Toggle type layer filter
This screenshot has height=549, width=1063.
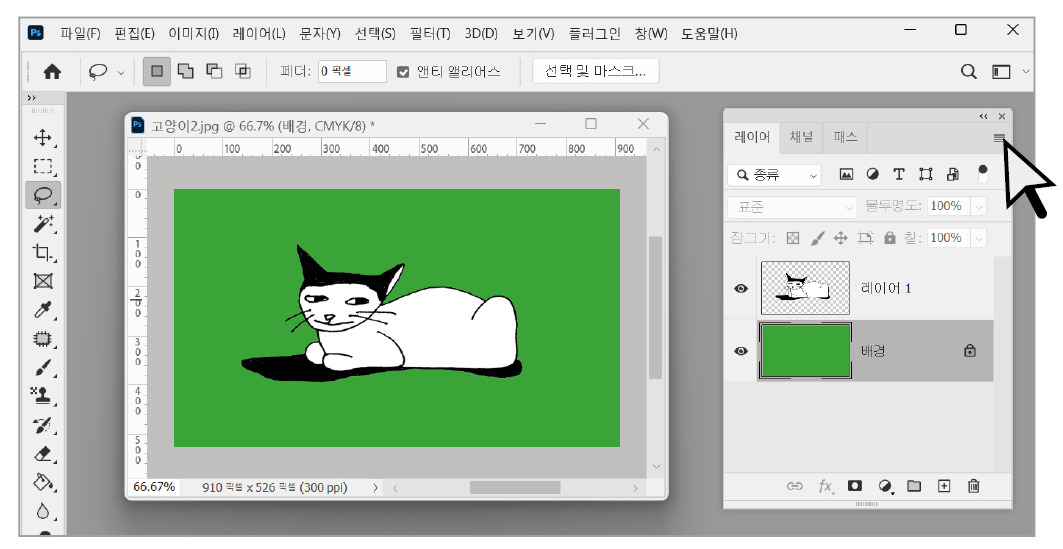[x=899, y=174]
